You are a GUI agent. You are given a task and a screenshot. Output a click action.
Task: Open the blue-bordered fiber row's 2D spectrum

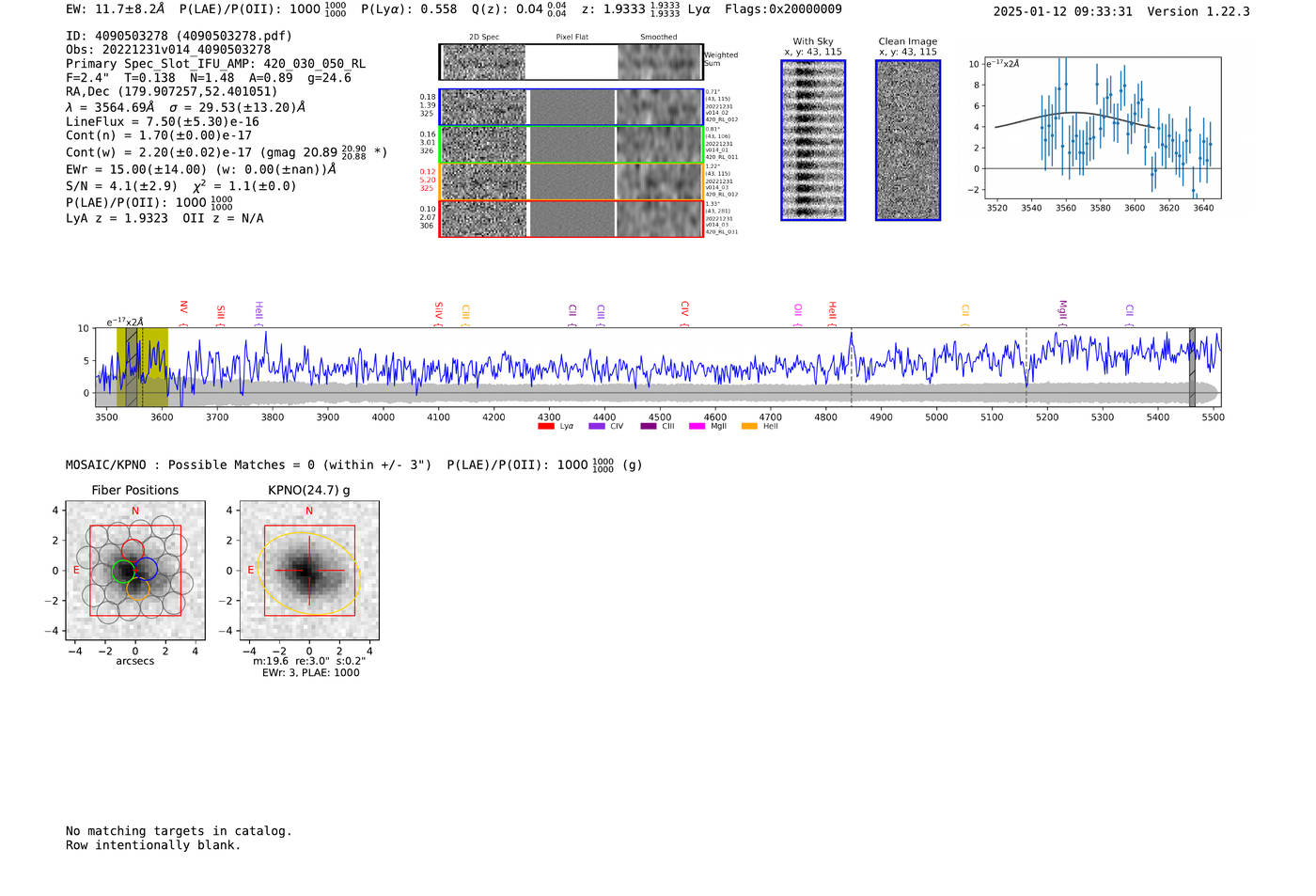[484, 107]
